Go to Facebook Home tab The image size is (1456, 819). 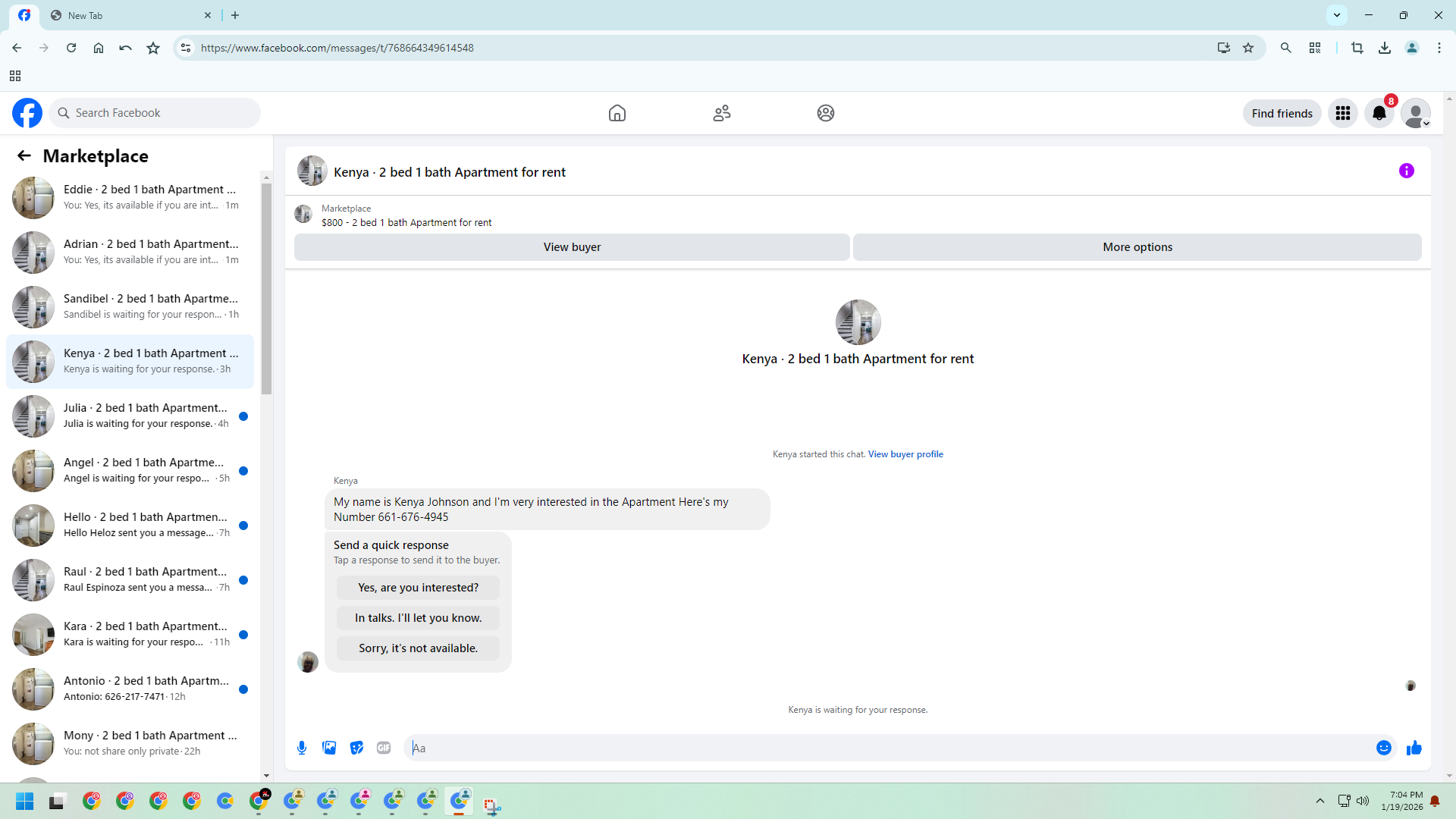click(x=617, y=113)
